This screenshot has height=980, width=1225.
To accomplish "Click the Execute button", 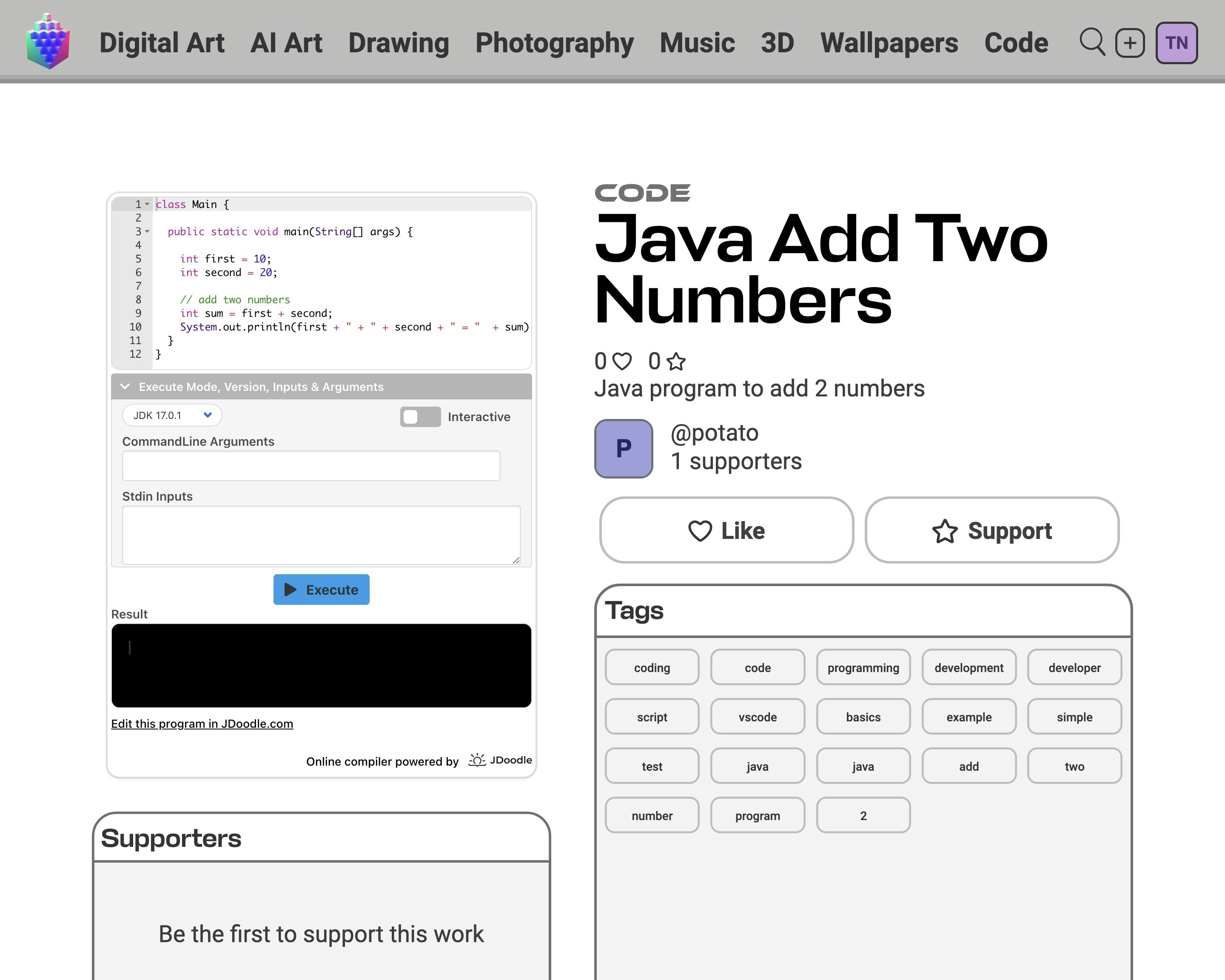I will pyautogui.click(x=321, y=590).
